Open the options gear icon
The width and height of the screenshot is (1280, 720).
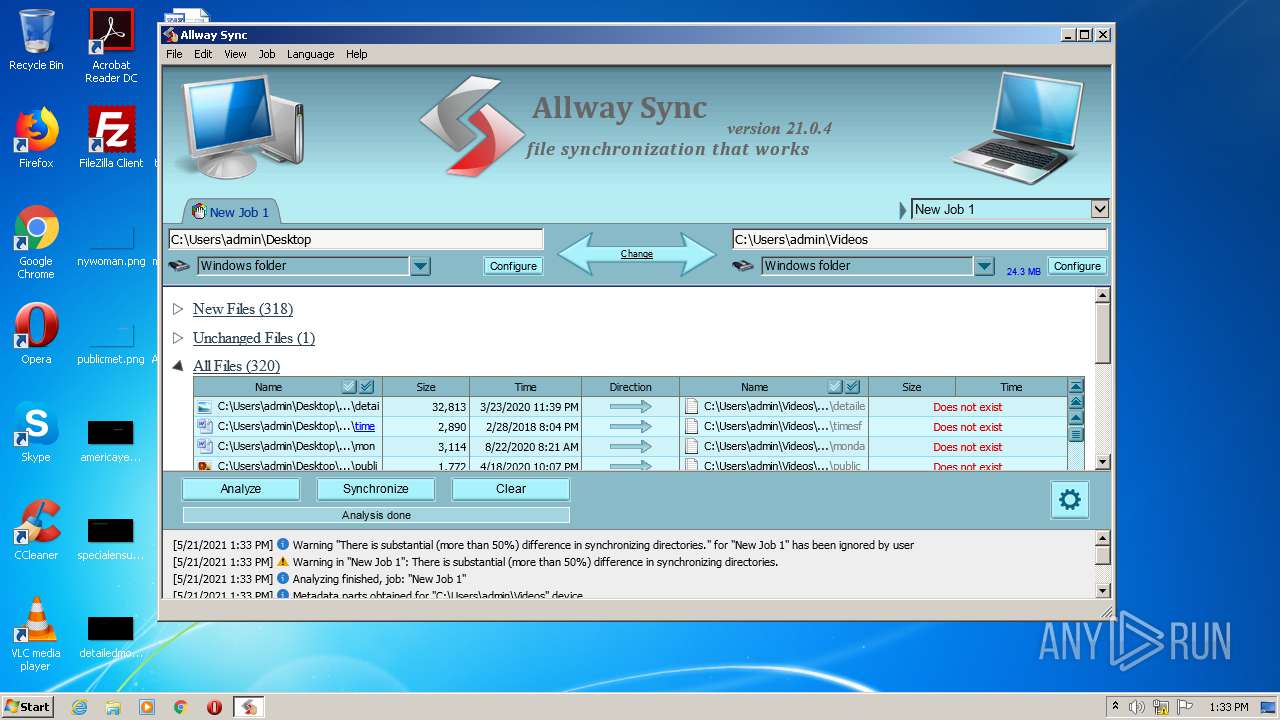coord(1069,499)
